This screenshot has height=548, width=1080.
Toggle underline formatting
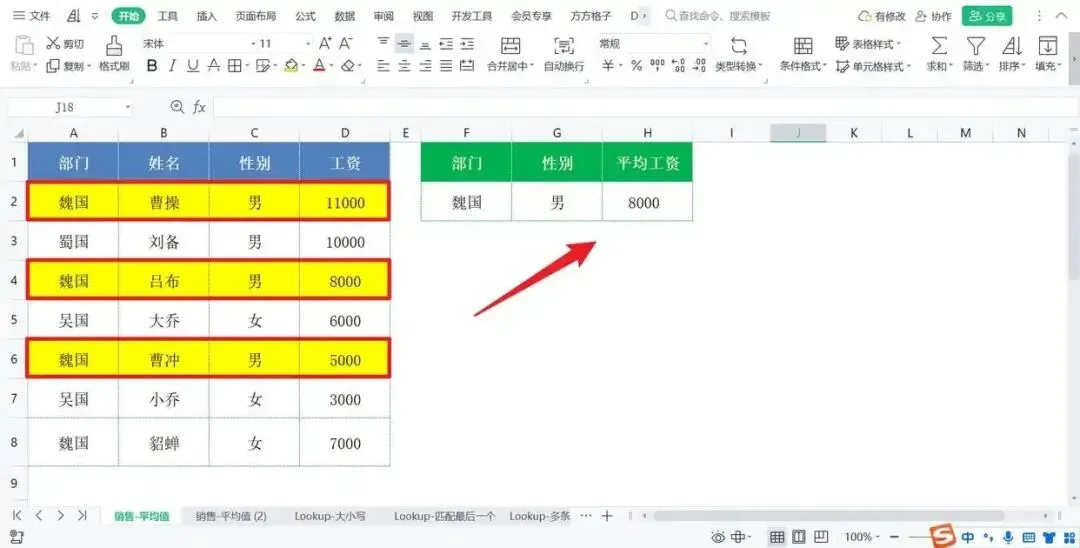[x=193, y=65]
